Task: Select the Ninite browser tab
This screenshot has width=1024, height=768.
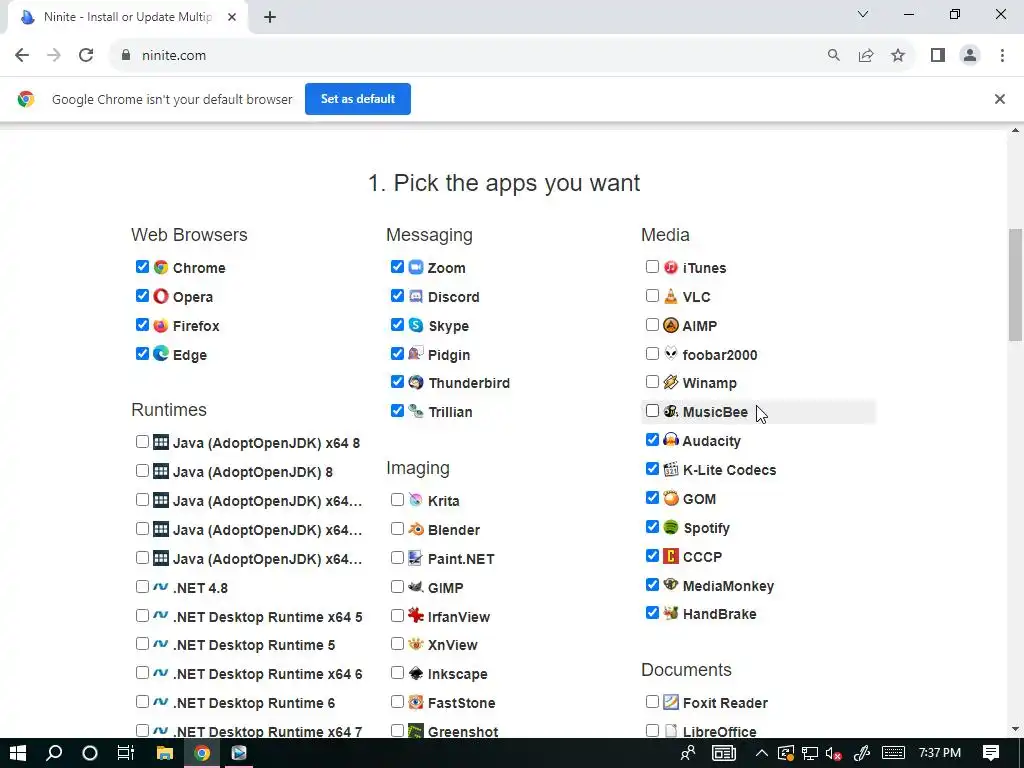Action: pos(128,17)
